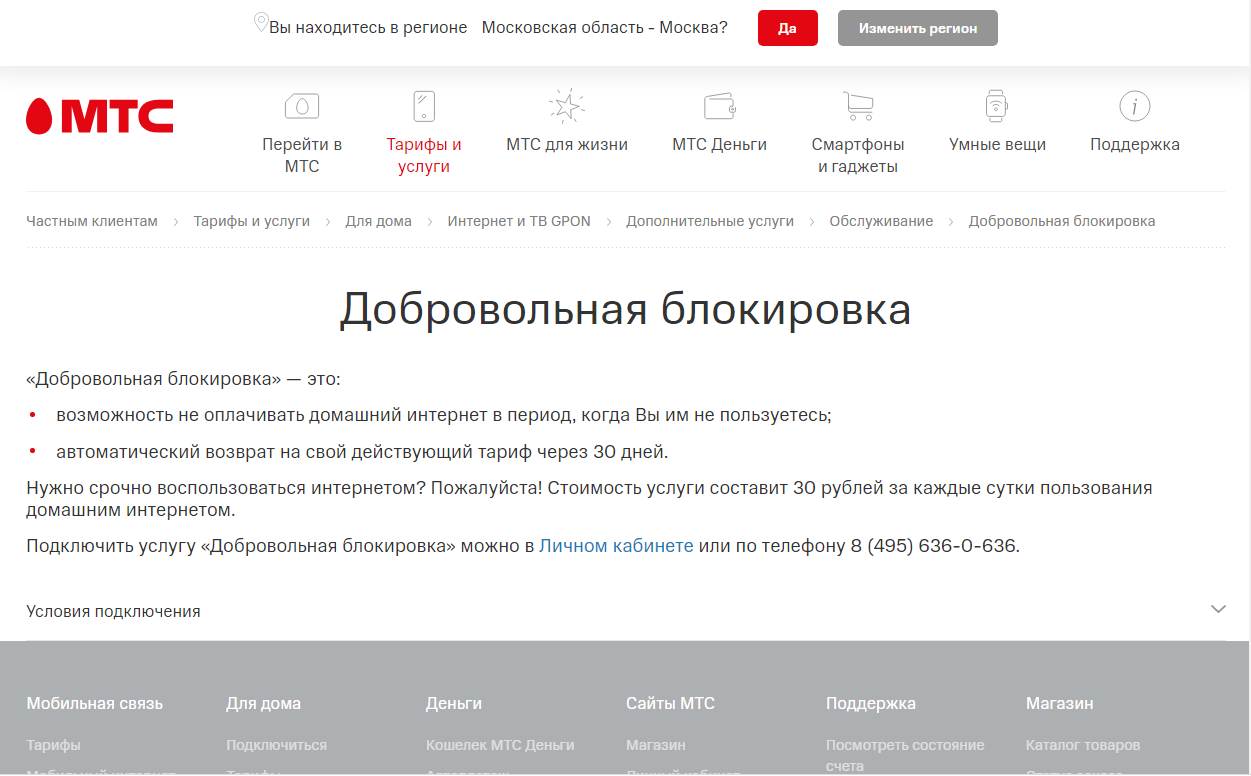
Task: Open the Тарифы footer link under Мобильная связь
Action: [54, 745]
